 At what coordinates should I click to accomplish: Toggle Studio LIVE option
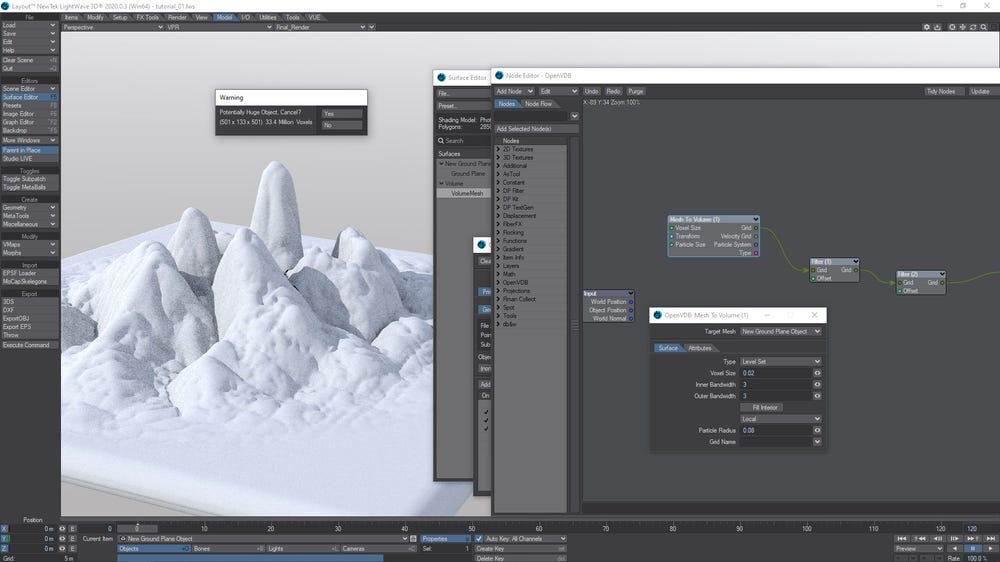click(29, 159)
